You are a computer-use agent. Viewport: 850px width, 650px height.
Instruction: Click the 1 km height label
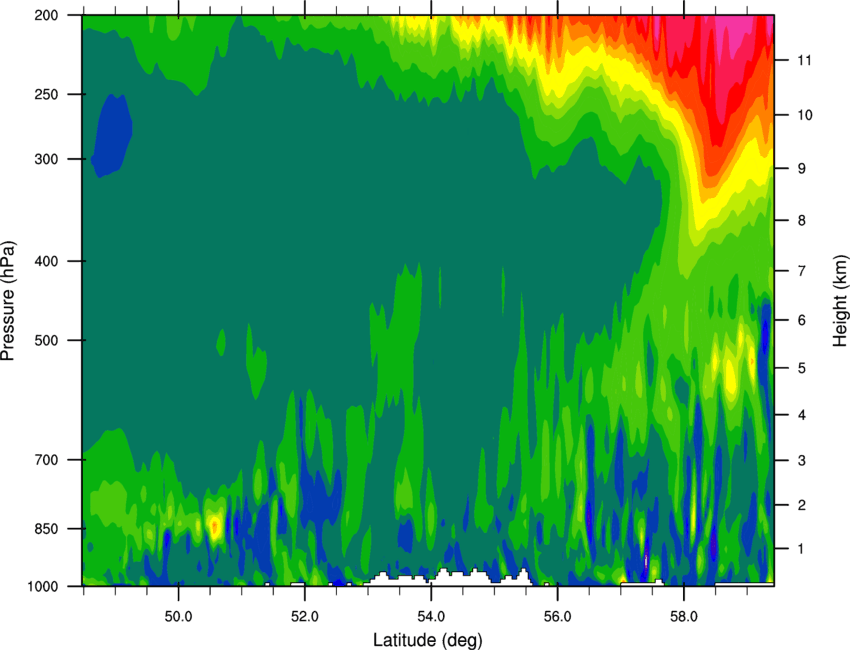point(801,549)
